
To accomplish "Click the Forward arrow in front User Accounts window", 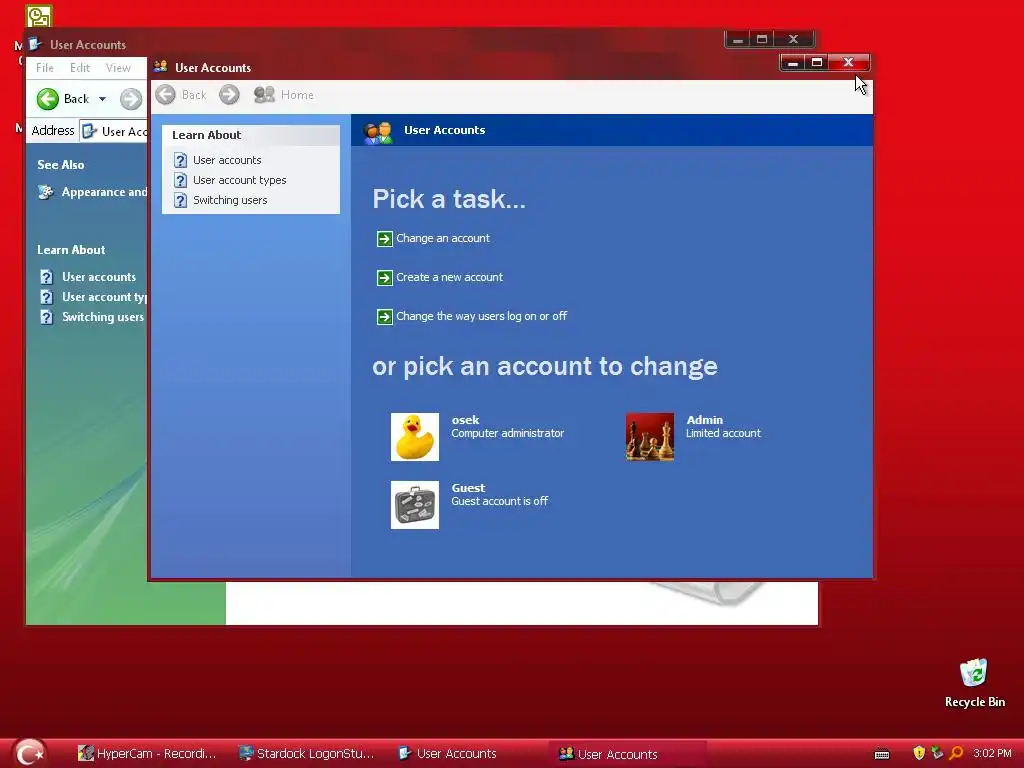I will [x=229, y=95].
